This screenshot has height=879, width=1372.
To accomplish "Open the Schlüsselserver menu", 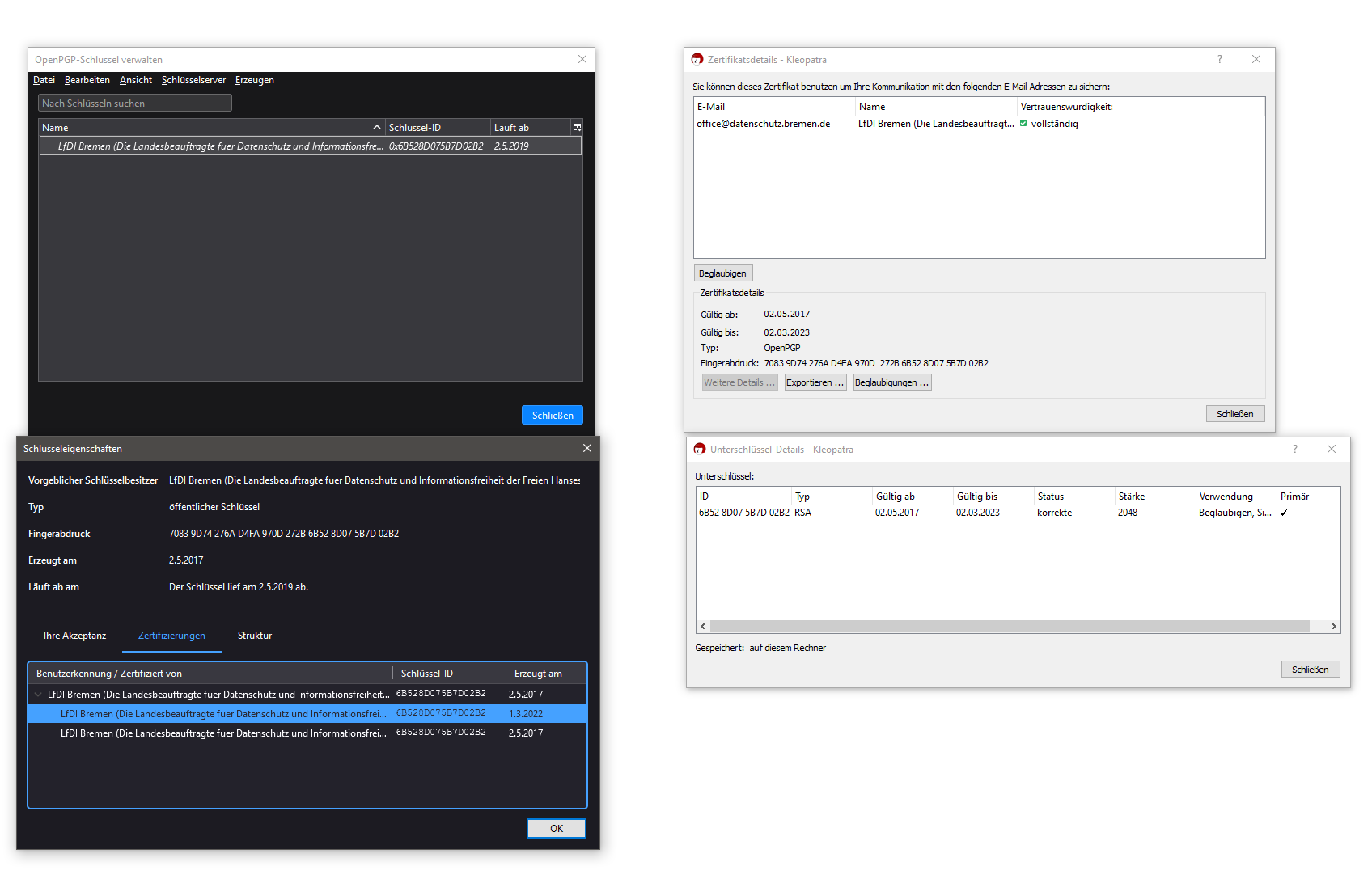I will pyautogui.click(x=193, y=80).
